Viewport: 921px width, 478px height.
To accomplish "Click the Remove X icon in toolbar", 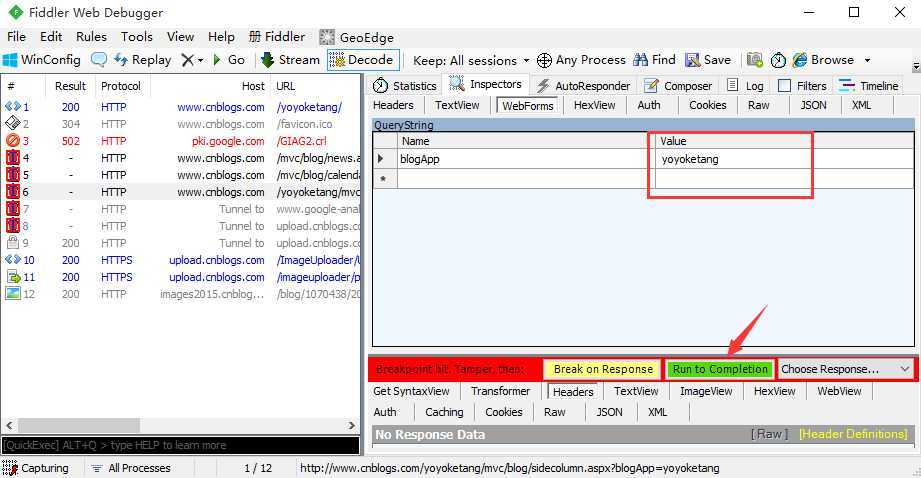I will point(187,60).
